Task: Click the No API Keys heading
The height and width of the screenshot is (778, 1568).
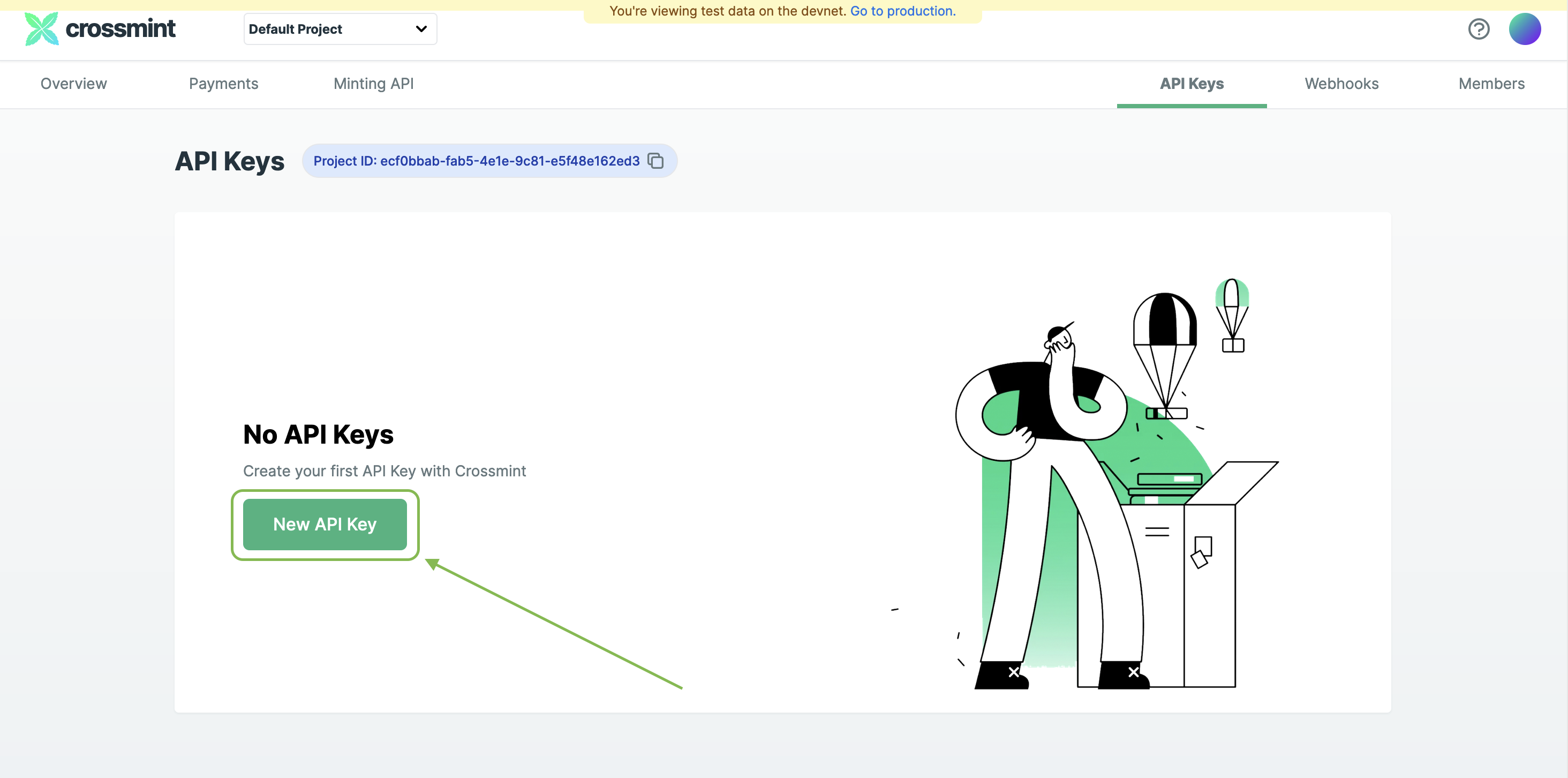Action: click(318, 435)
